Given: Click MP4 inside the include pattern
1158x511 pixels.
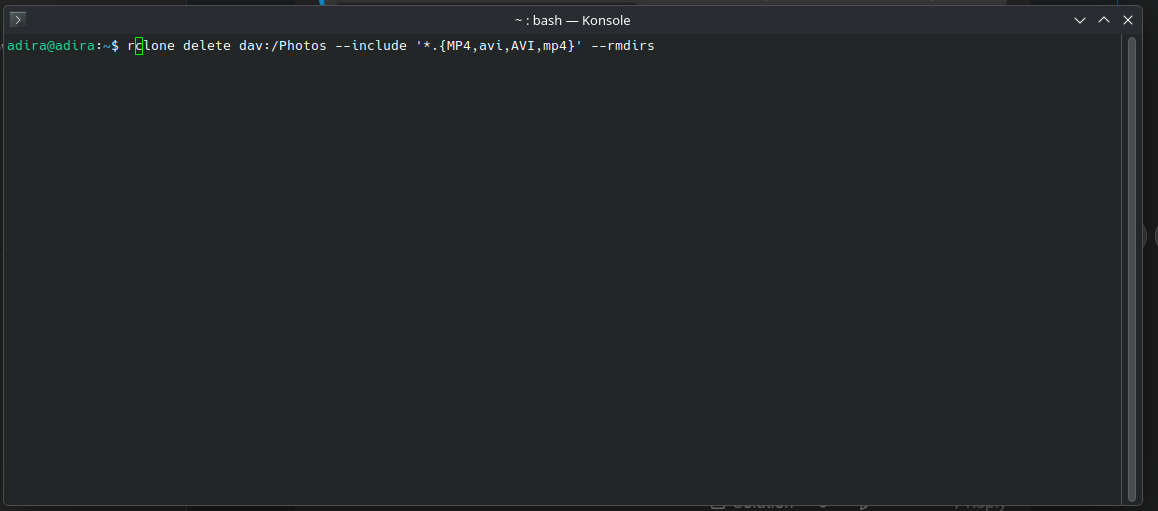Looking at the screenshot, I should click(x=459, y=46).
